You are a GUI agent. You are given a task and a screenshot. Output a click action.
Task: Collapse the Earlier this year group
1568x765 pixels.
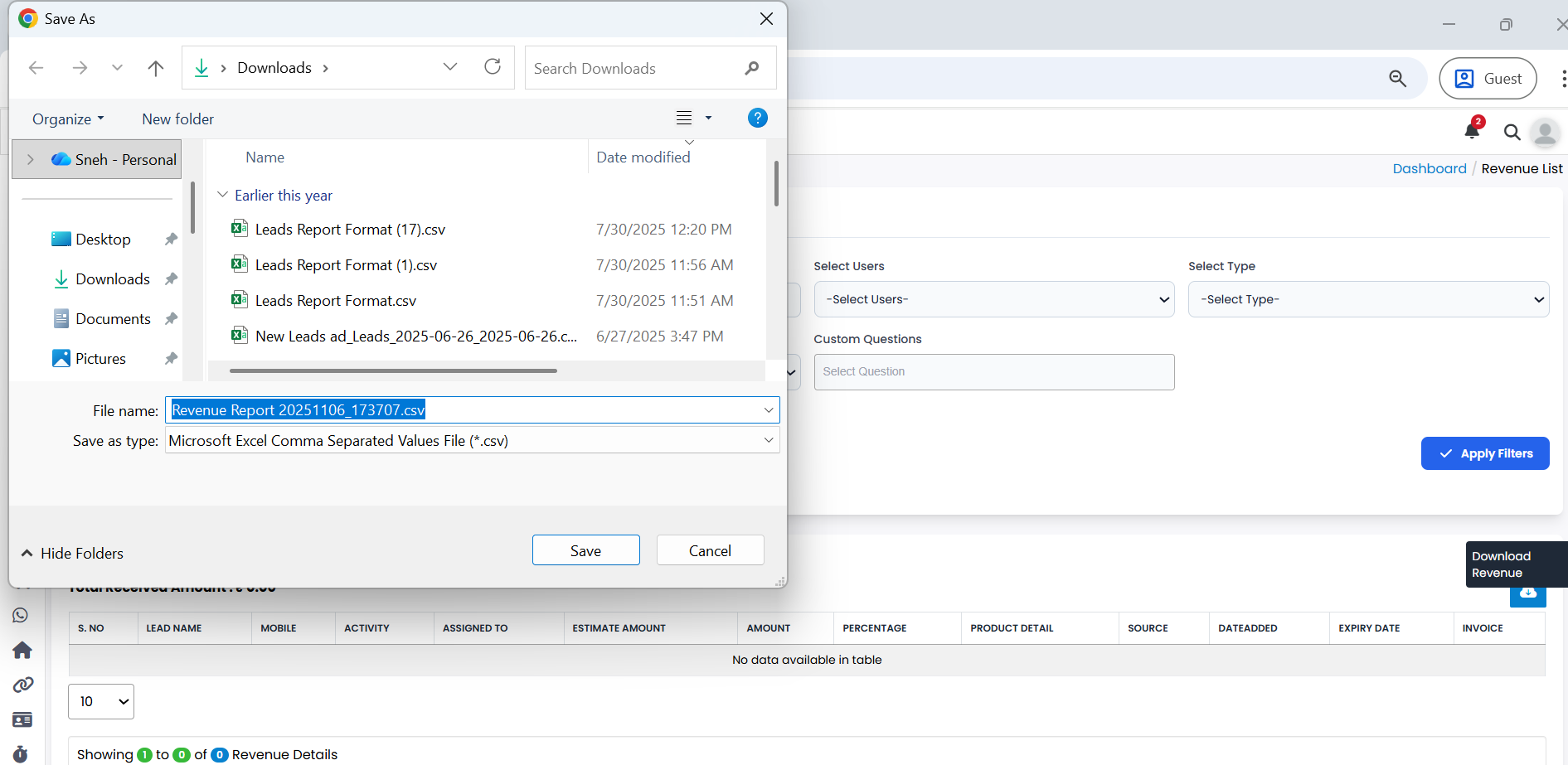click(x=222, y=195)
